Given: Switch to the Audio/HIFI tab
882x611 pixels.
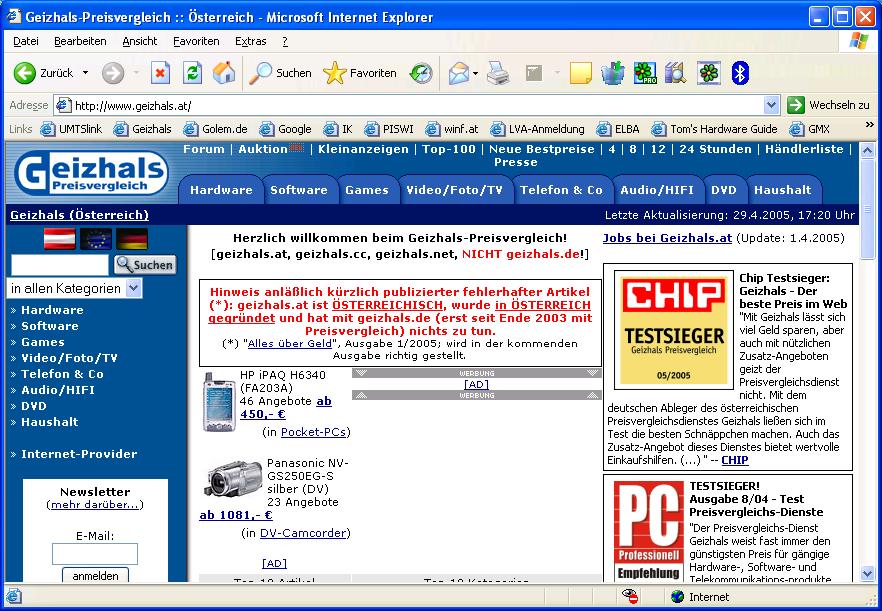Looking at the screenshot, I should 657,190.
